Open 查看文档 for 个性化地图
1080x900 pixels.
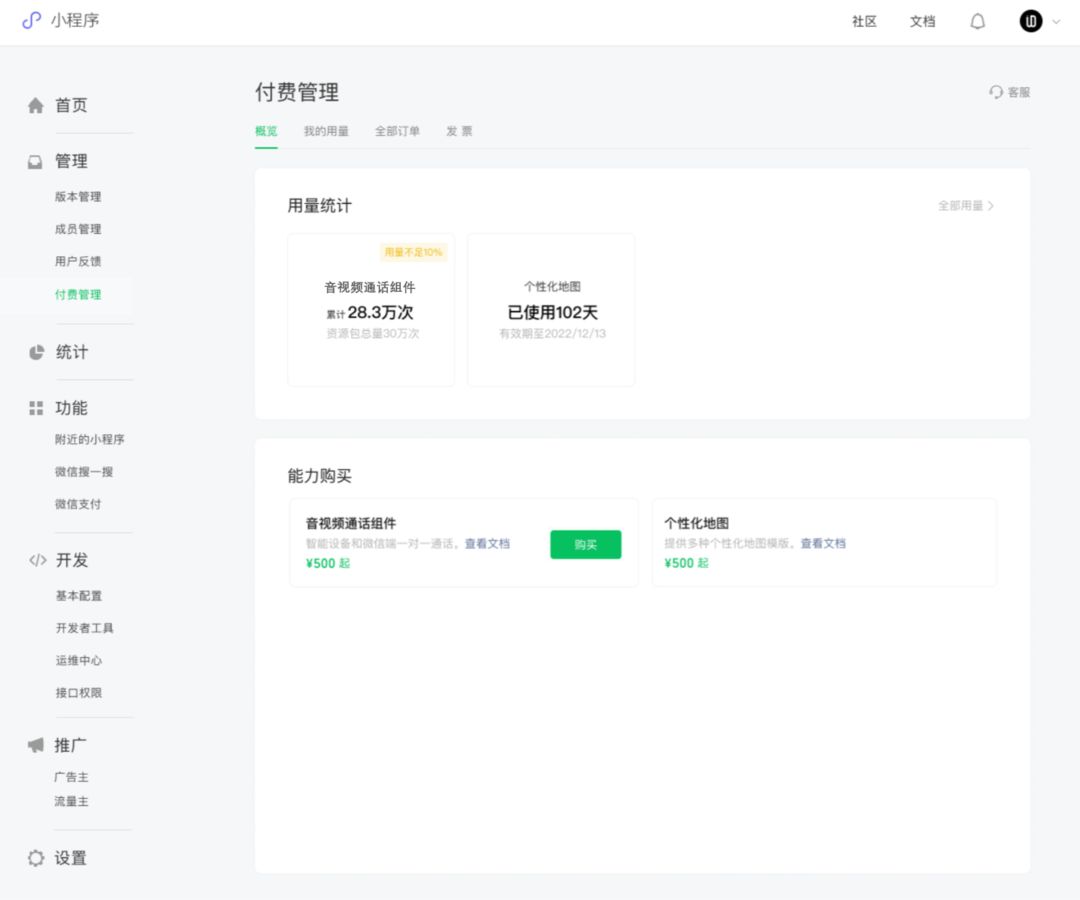(823, 544)
